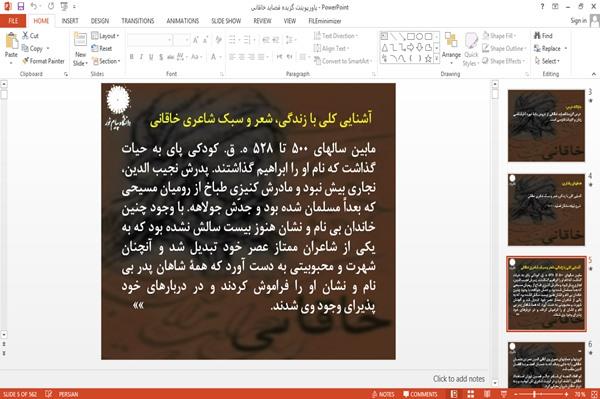
Task: Undo the last action
Action: click(x=33, y=7)
